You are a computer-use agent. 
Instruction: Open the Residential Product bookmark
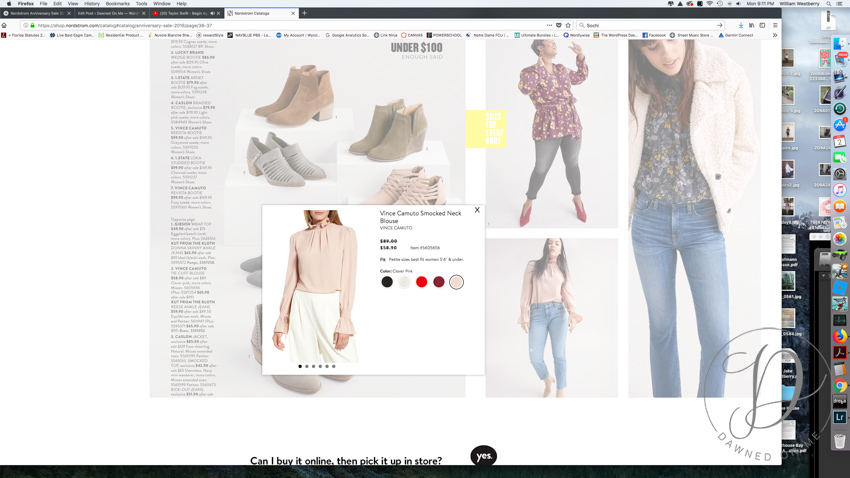(x=119, y=35)
